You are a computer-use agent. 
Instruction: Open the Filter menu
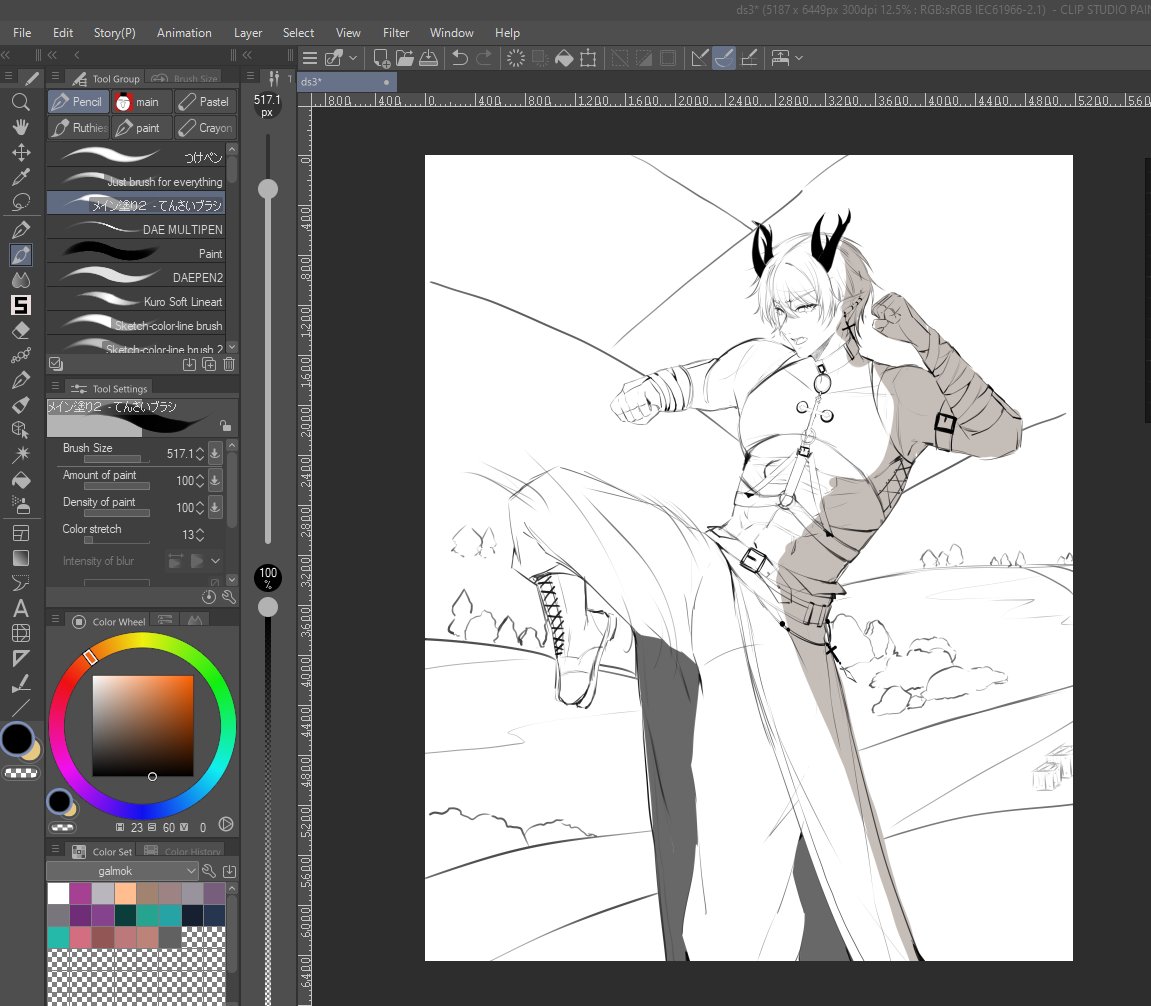tap(396, 33)
